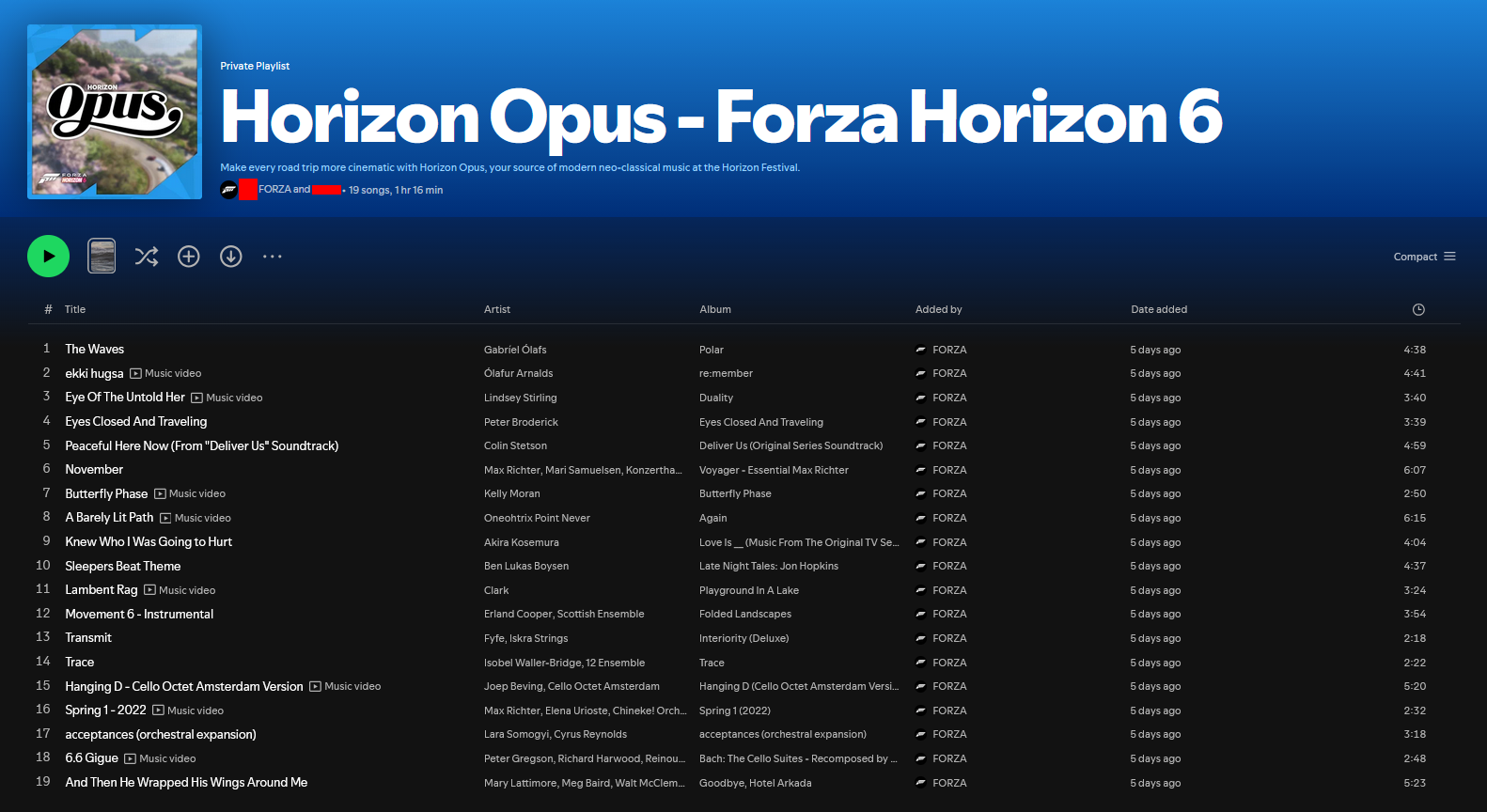
Task: Open the album Again
Action: point(713,518)
